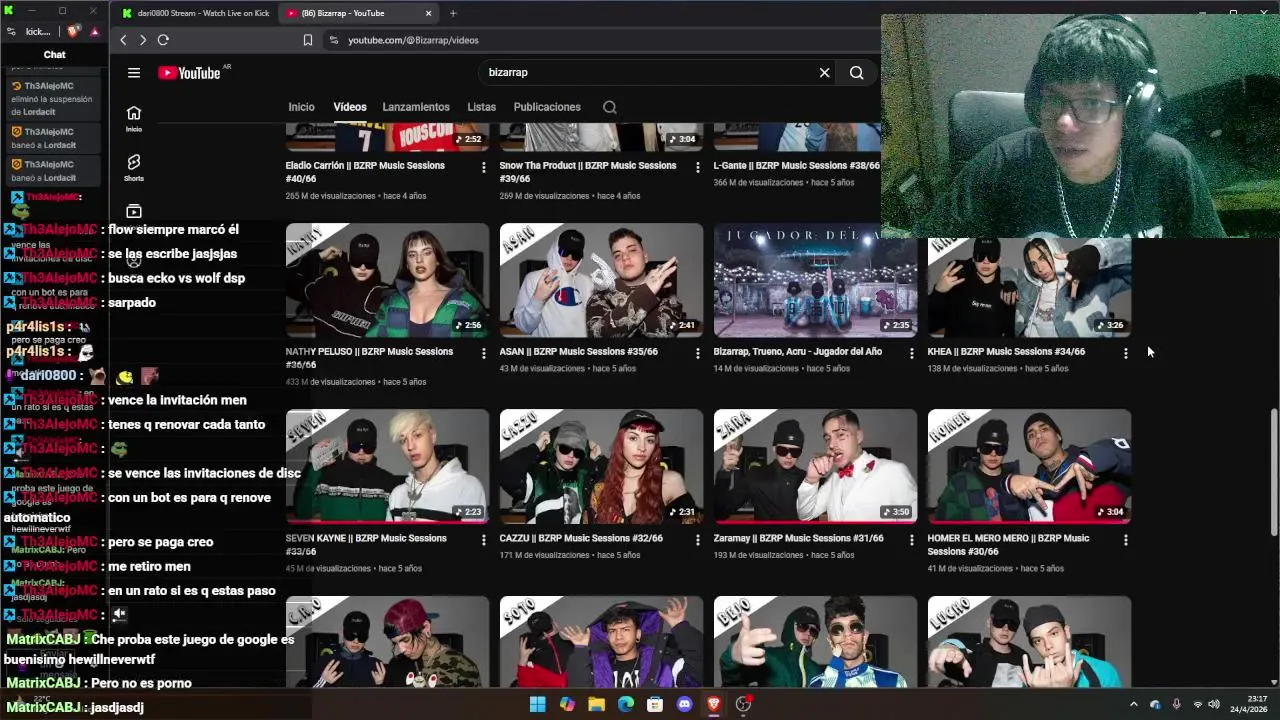Screen dimensions: 1280x720
Task: Open the volume control in system tray
Action: pyautogui.click(x=1214, y=704)
